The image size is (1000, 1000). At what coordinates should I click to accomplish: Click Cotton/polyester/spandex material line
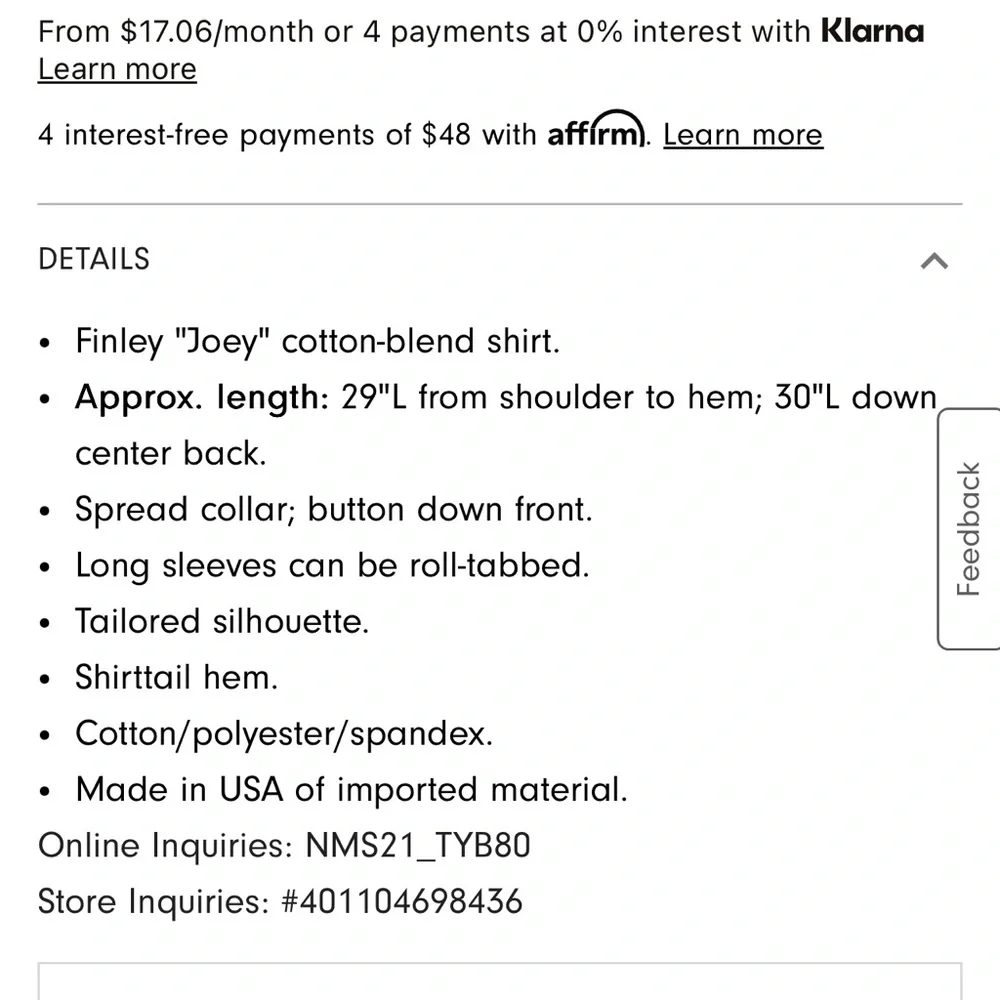click(284, 734)
